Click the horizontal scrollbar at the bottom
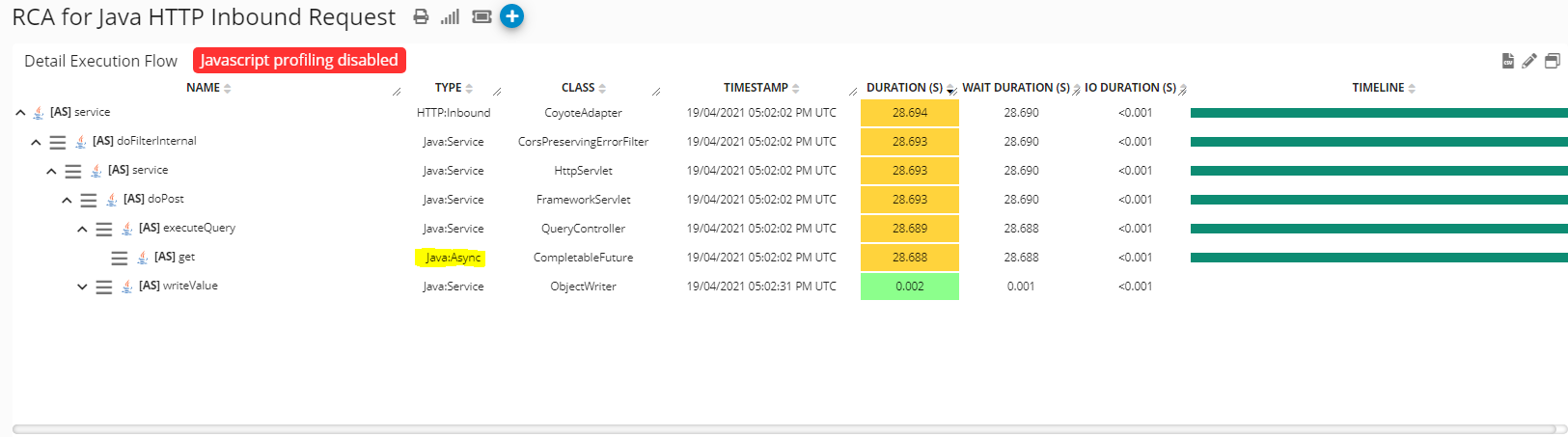Screen dimensions: 1568x437 (784, 429)
